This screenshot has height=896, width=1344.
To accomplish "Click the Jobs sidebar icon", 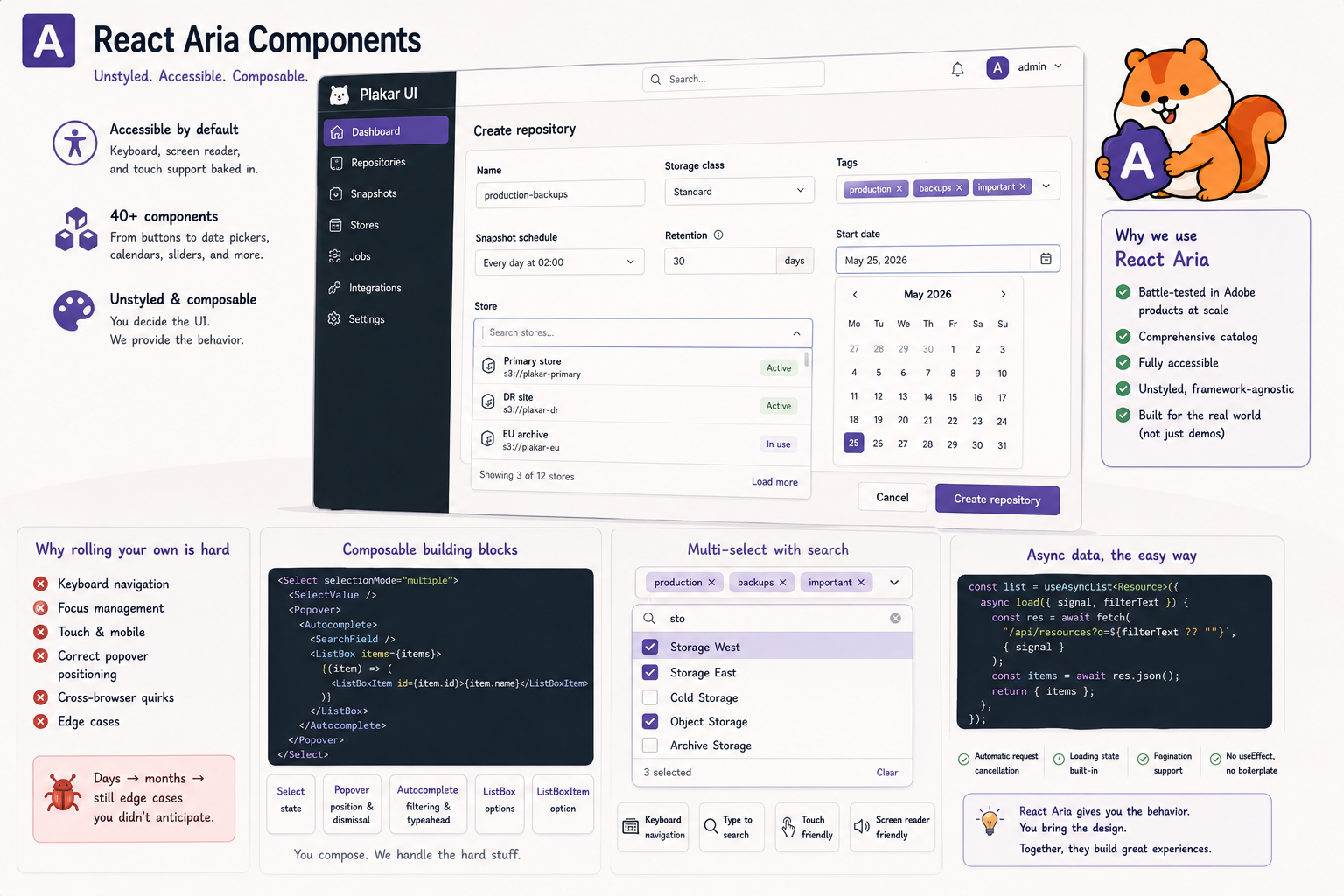I will (335, 256).
